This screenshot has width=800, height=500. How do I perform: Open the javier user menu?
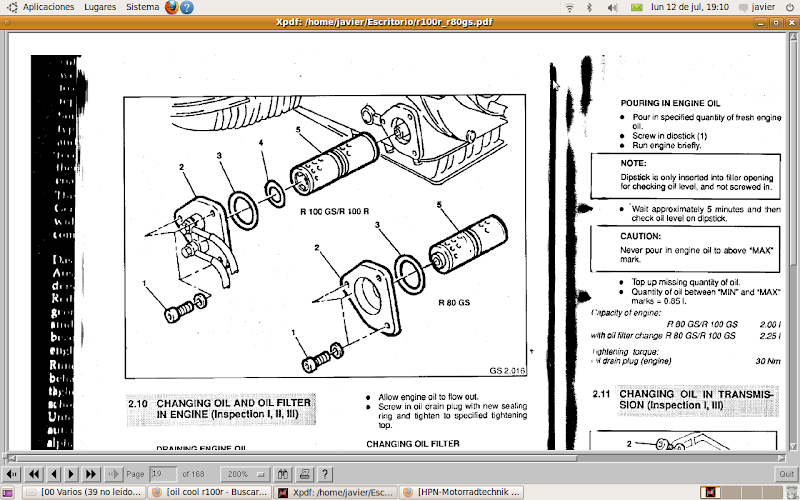click(757, 7)
